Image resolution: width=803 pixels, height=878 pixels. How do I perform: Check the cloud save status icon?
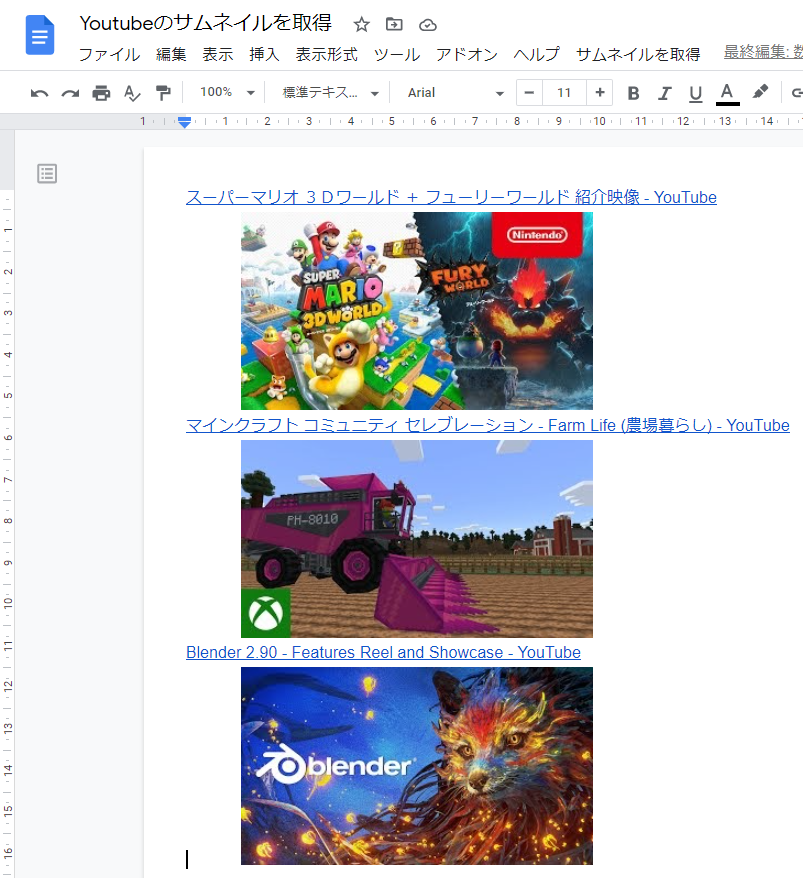428,25
